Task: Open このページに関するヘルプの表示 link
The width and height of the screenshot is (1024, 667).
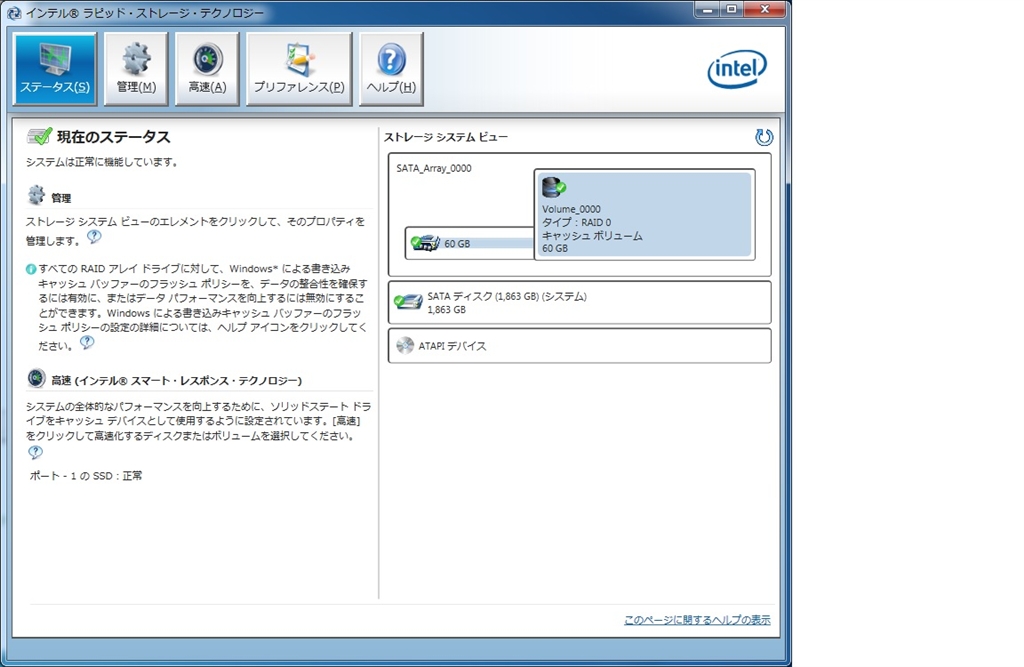Action: (697, 619)
